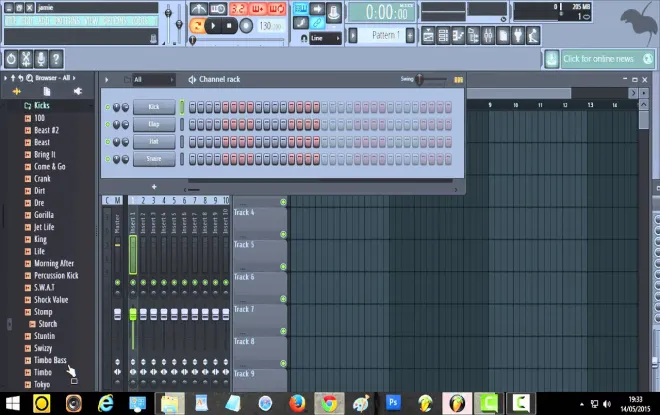Open the OPTIONS menu
Image resolution: width=660 pixels, height=415 pixels.
[115, 21]
